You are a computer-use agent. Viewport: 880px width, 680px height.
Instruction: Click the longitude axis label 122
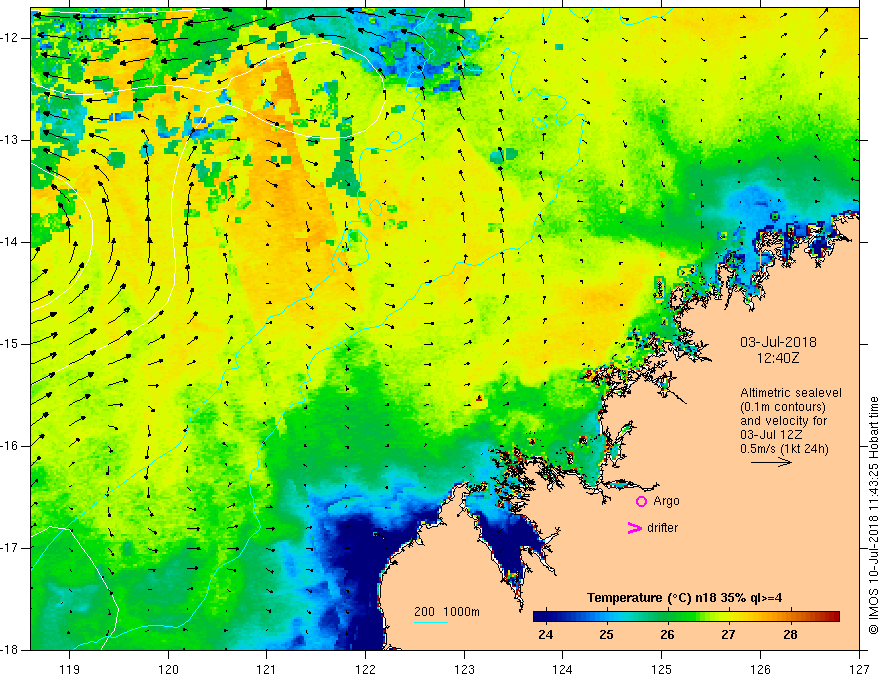[x=365, y=669]
